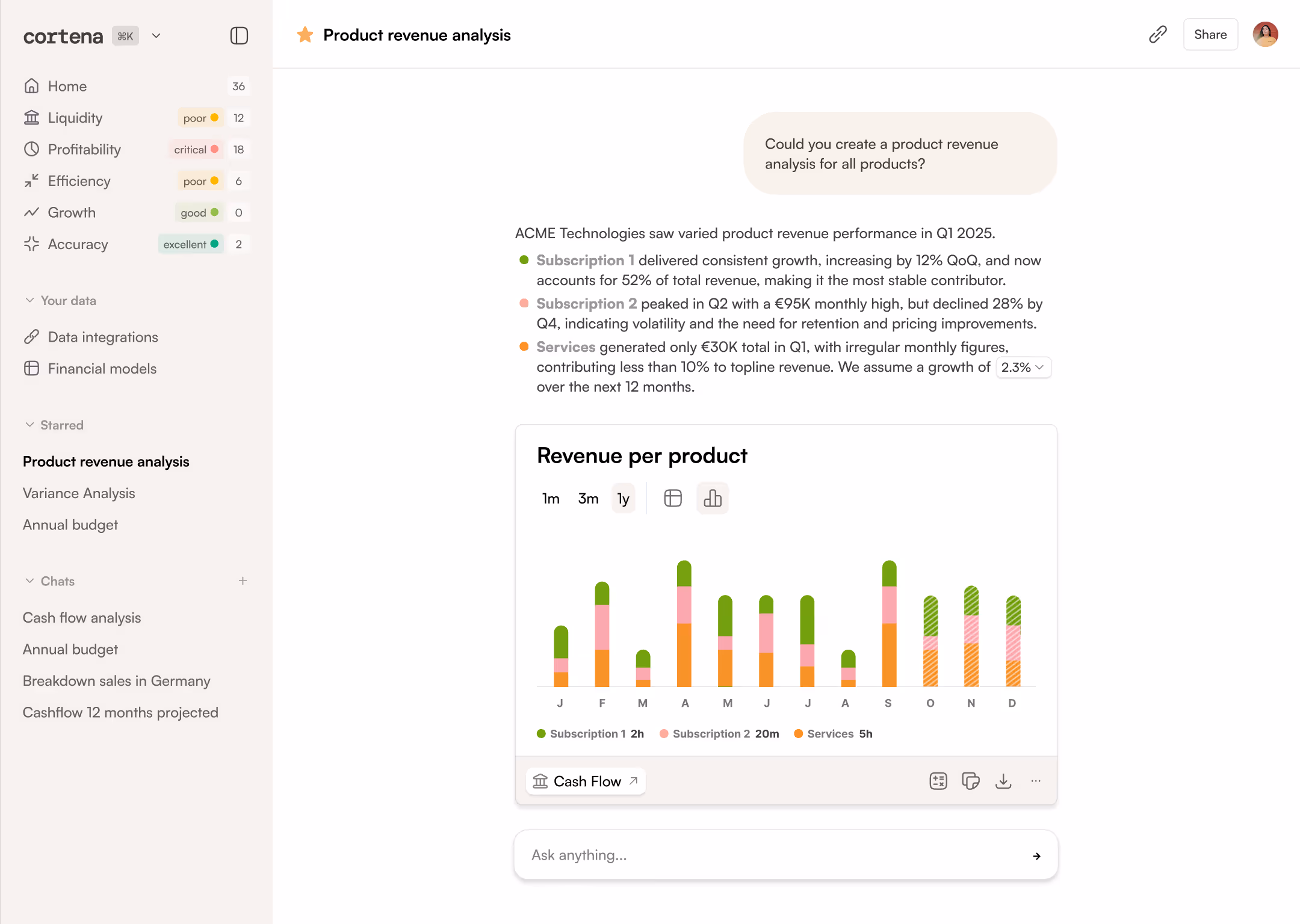Open Data integrations page
This screenshot has height=924, width=1300.
tap(103, 337)
